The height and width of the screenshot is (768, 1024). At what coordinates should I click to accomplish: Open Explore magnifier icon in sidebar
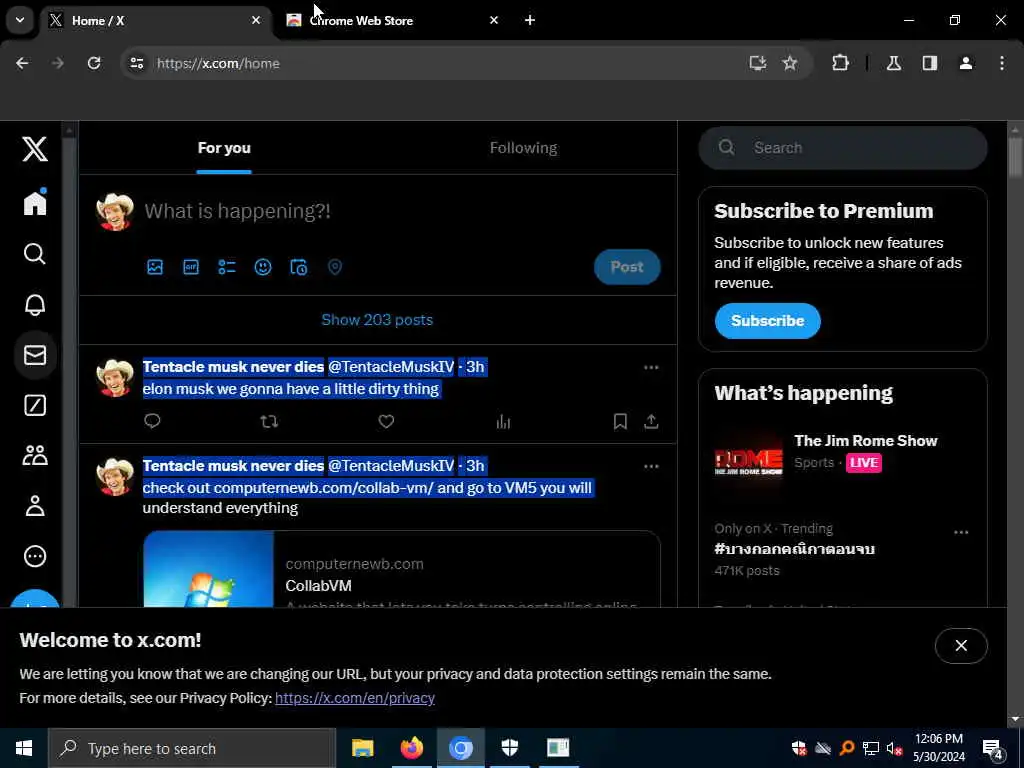(35, 253)
